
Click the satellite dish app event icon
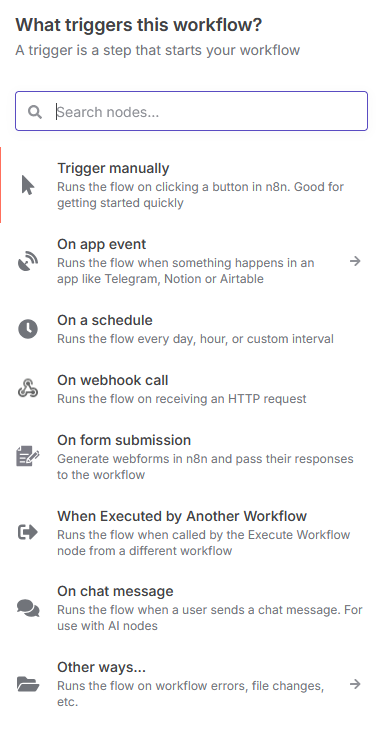28,261
